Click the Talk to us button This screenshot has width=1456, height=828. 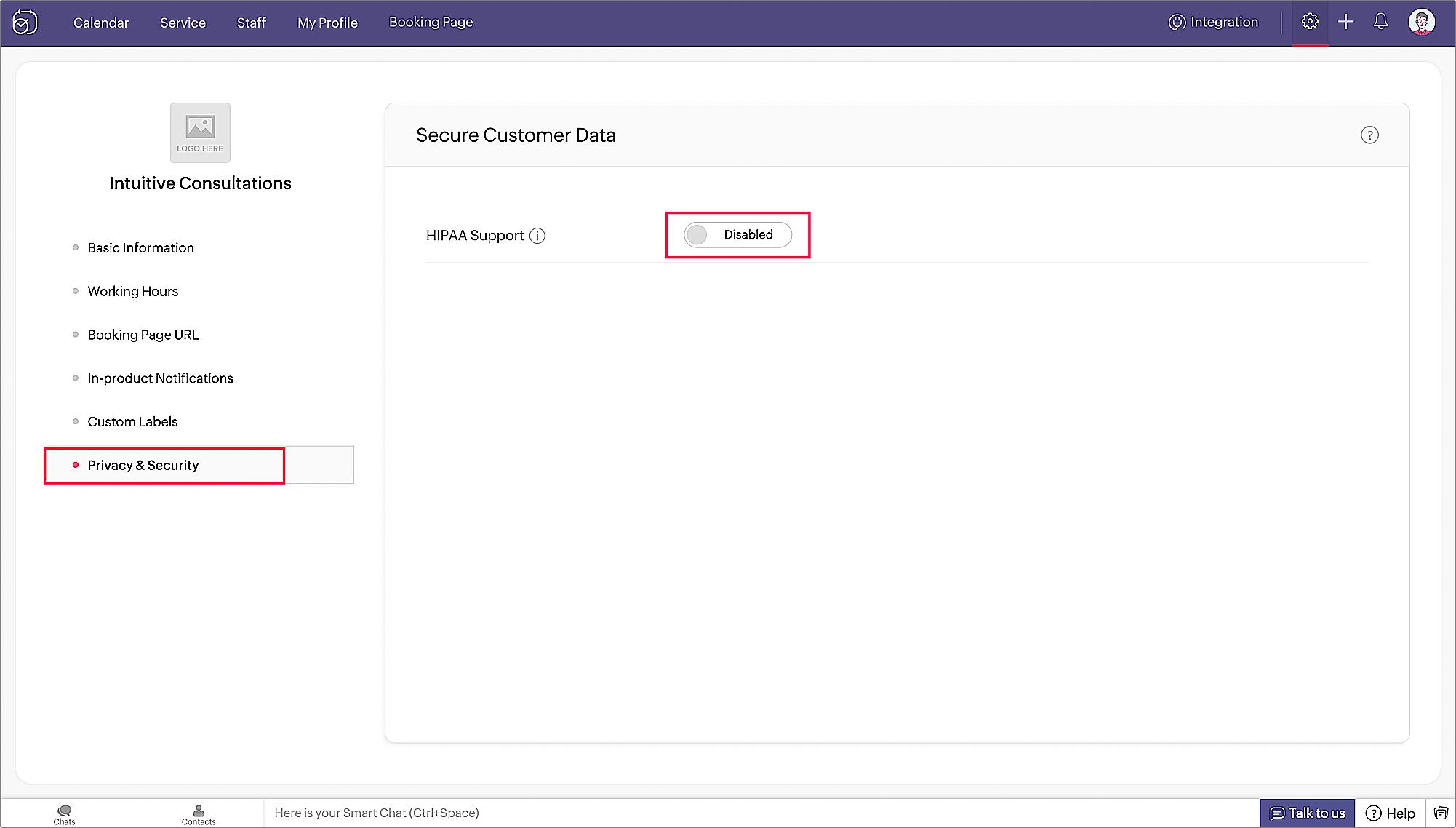1307,813
